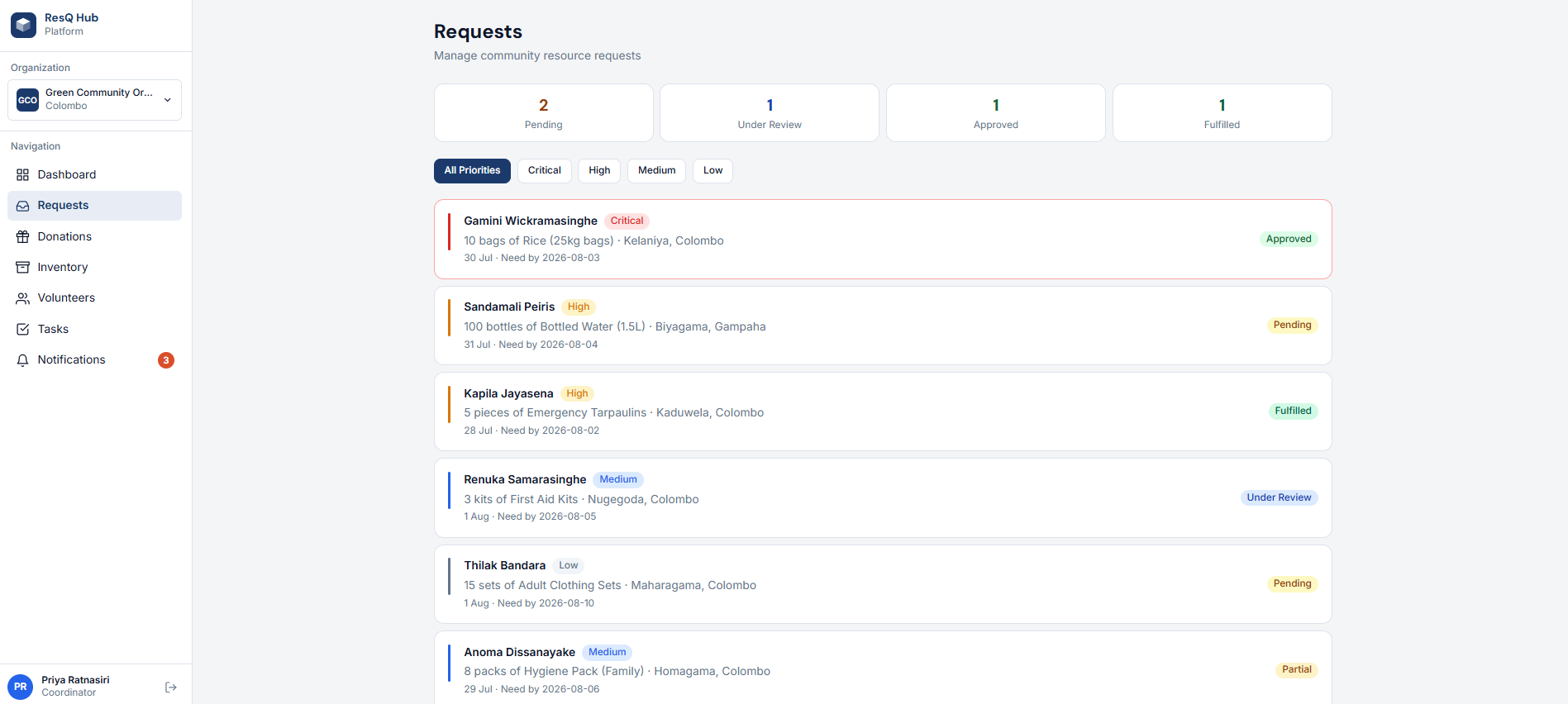
Task: Open Gamini Wickramasinghe's request
Action: pyautogui.click(x=883, y=240)
